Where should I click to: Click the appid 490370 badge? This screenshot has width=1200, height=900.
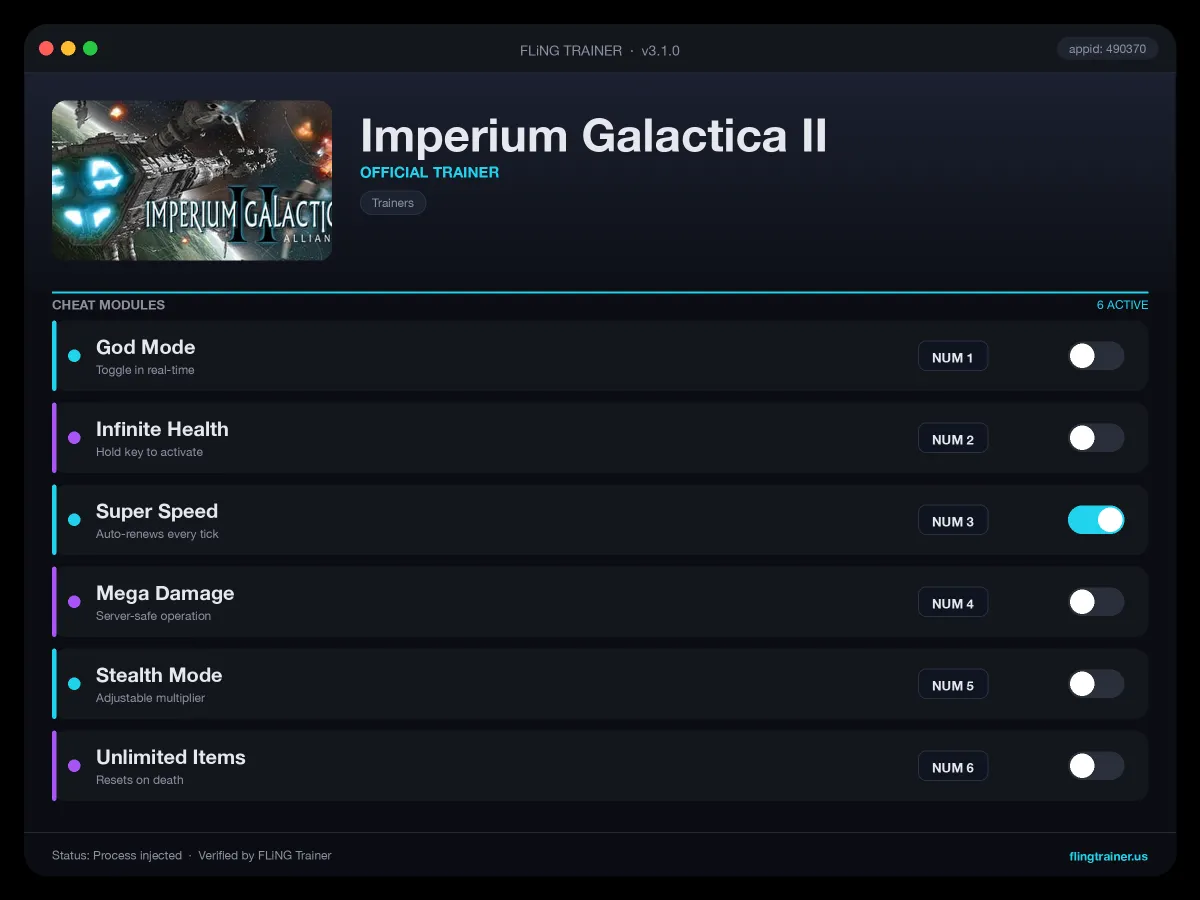pyautogui.click(x=1107, y=48)
